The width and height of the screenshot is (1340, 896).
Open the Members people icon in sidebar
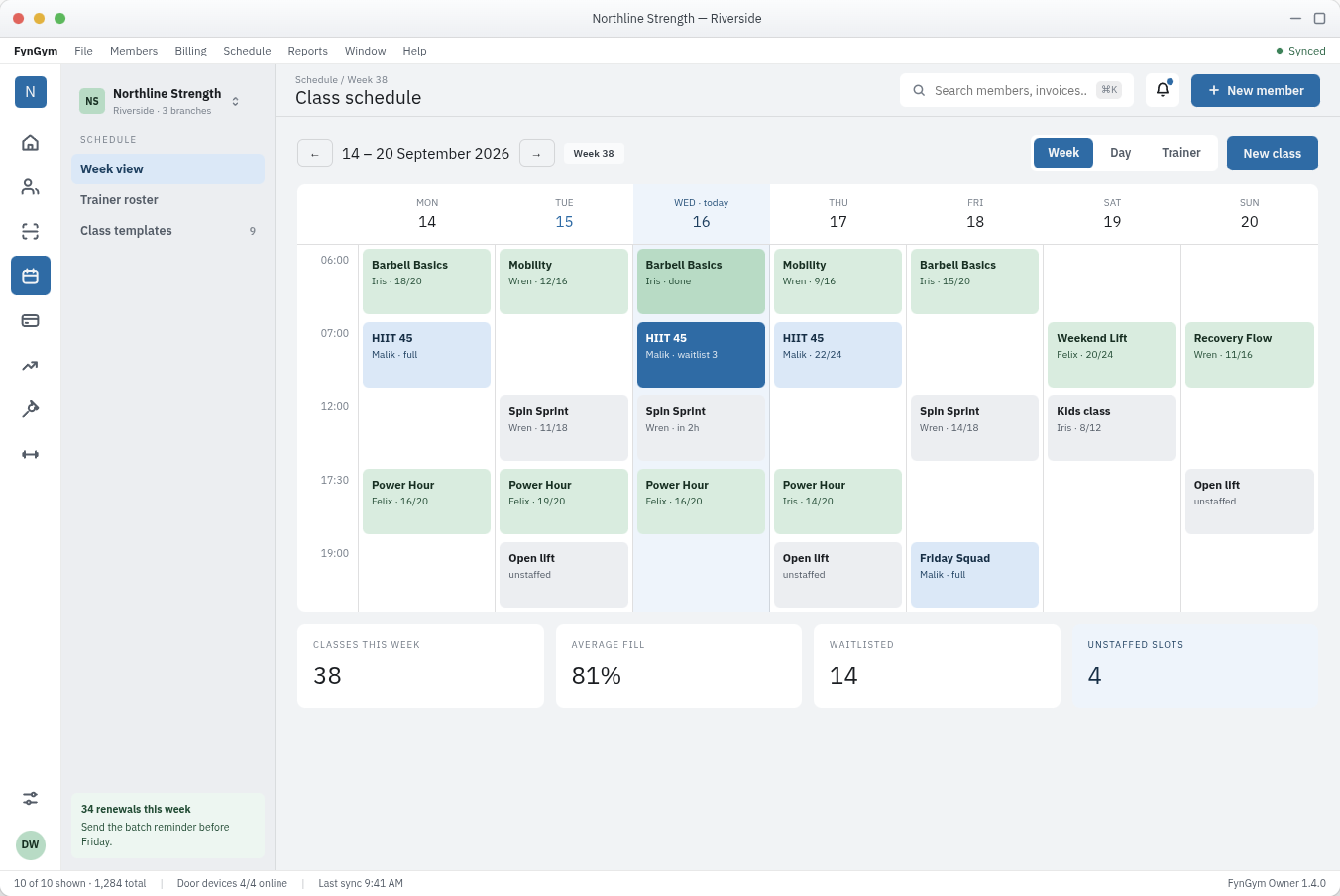pyautogui.click(x=30, y=186)
